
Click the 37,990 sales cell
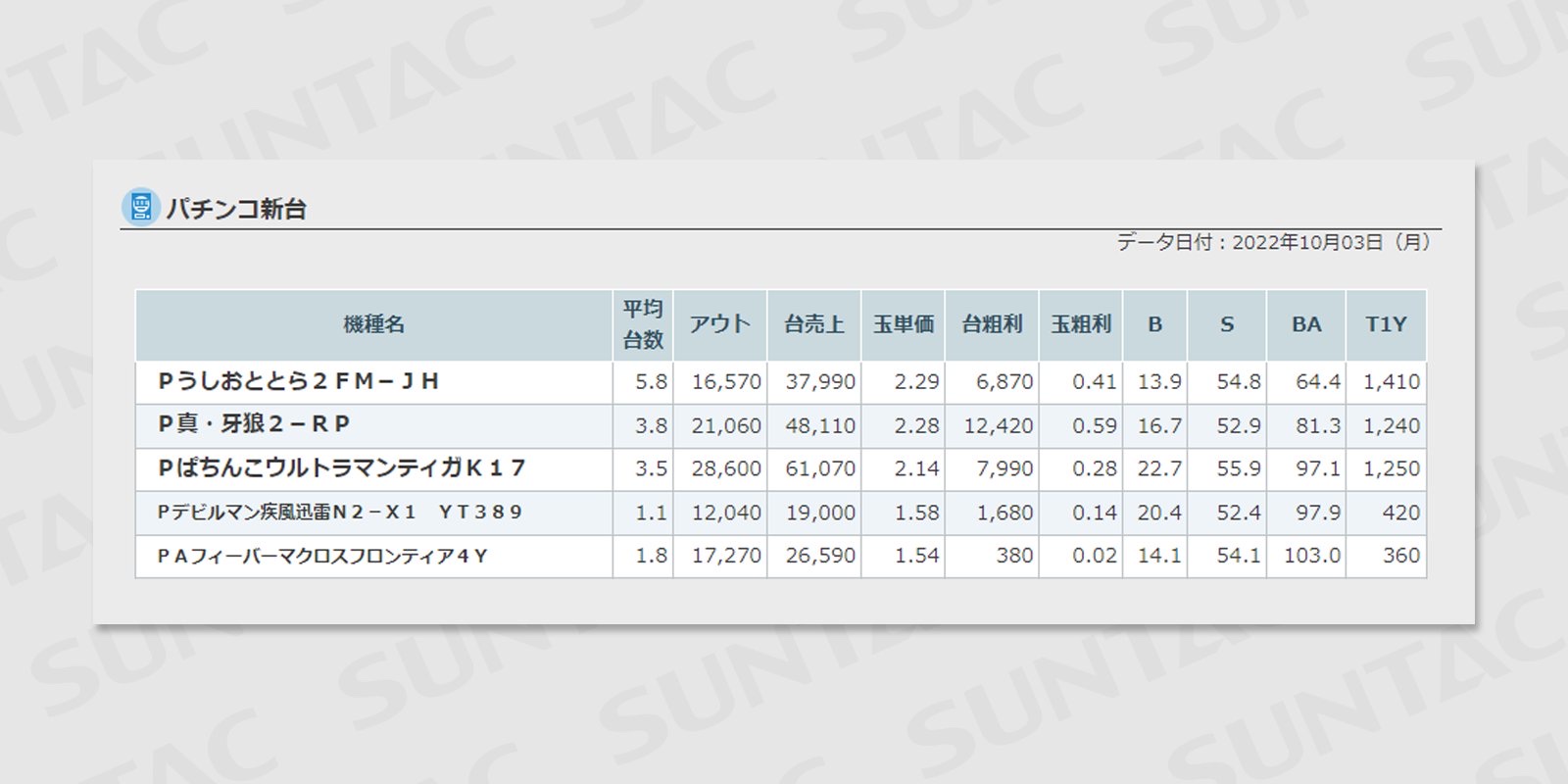pyautogui.click(x=814, y=382)
